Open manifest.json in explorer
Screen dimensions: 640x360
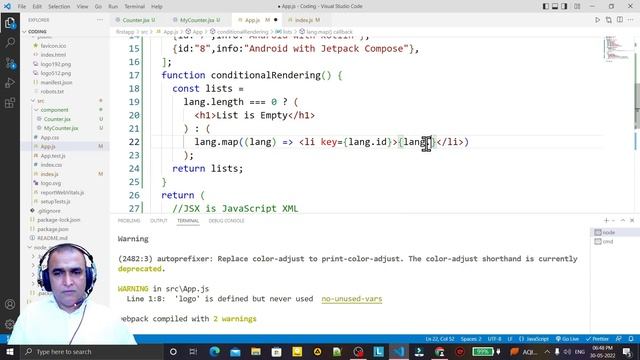coord(56,82)
